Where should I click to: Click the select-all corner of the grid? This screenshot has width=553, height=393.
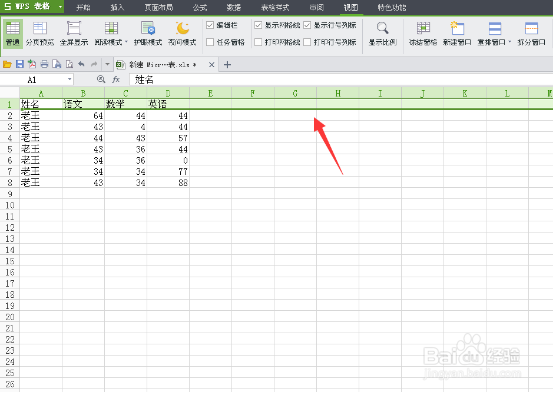click(10, 93)
